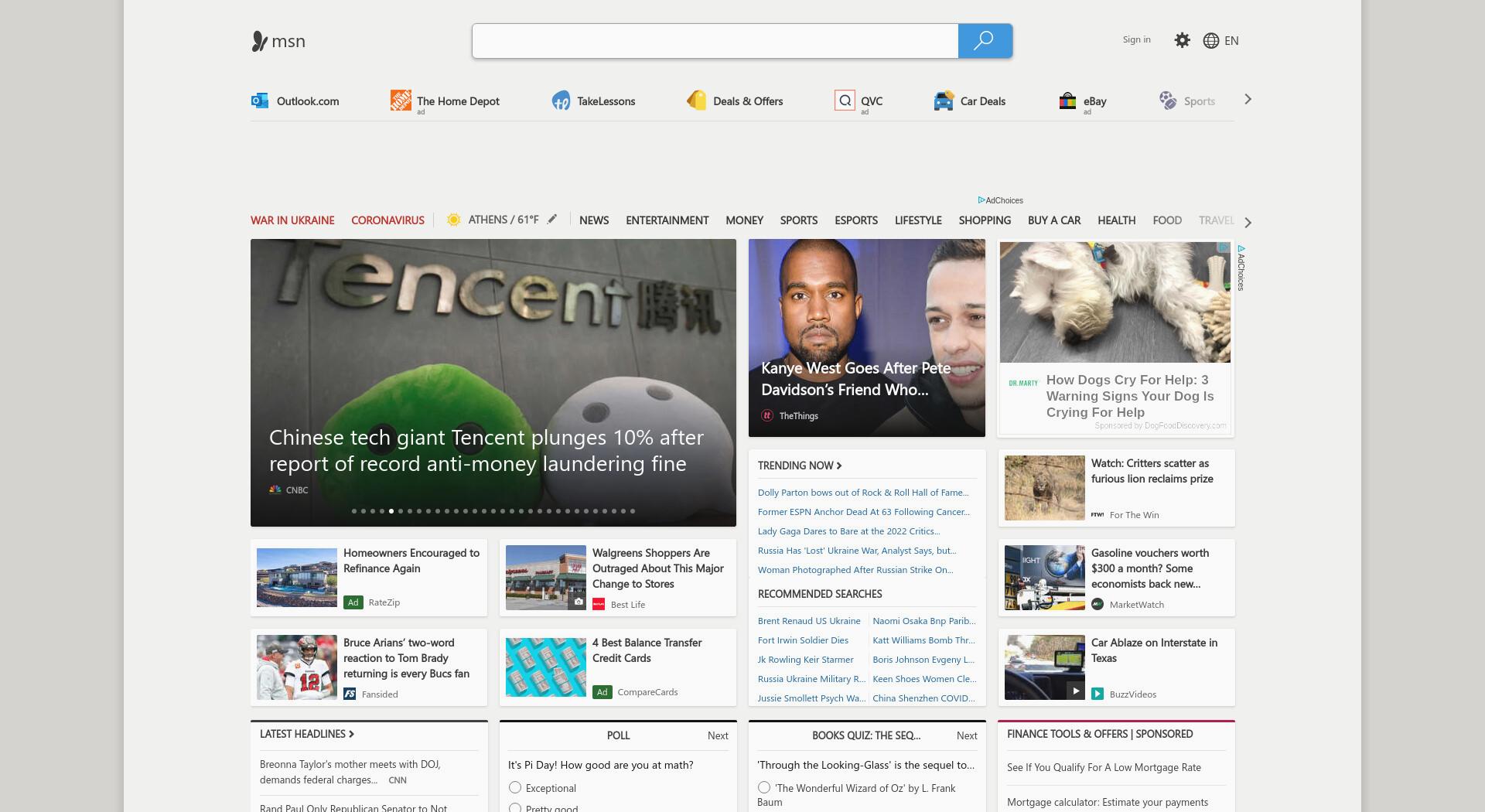Viewport: 1485px width, 812px height.
Task: Click the MarketWatch source icon
Action: 1098,604
